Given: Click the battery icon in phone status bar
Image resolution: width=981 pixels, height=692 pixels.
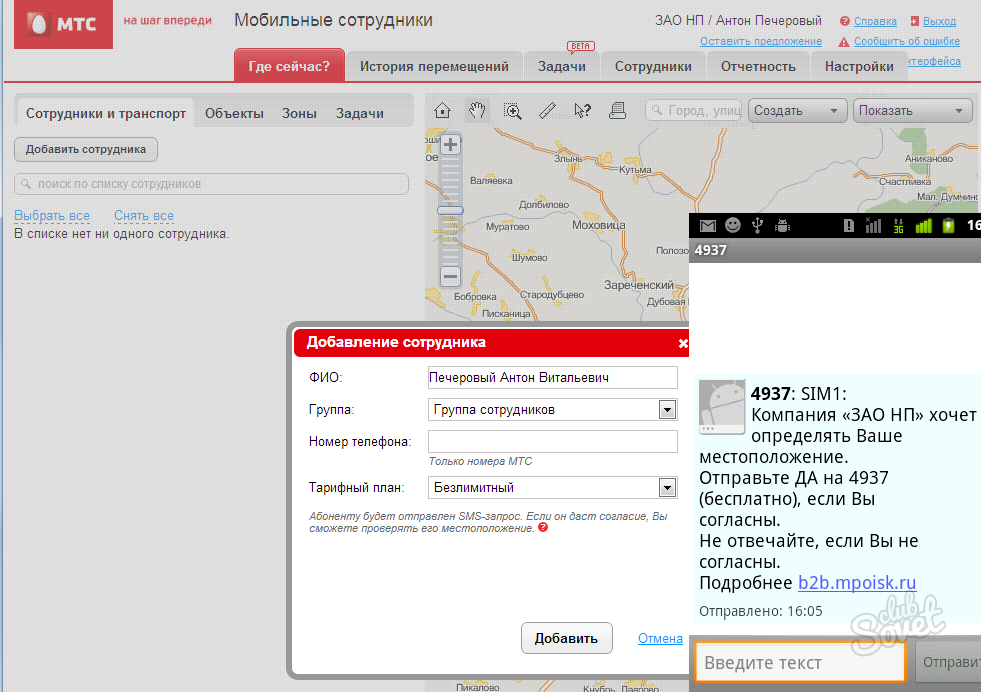Looking at the screenshot, I should coord(948,225).
